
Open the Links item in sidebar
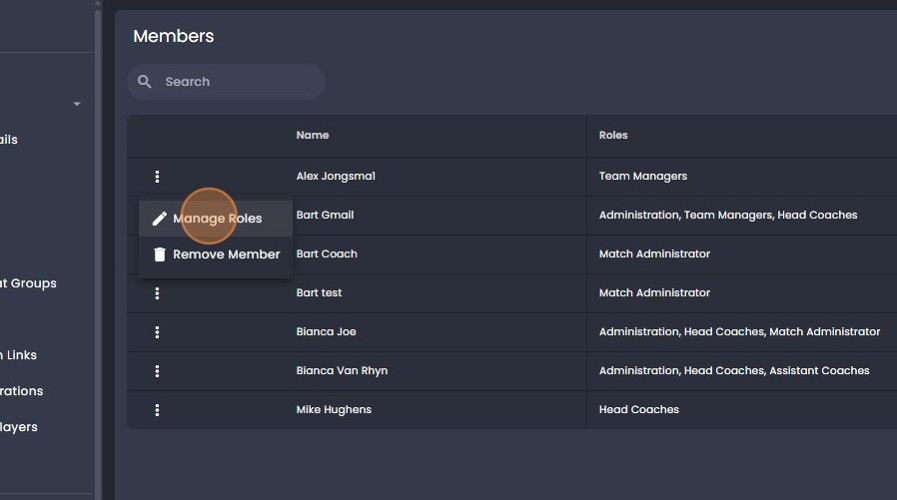tap(20, 355)
